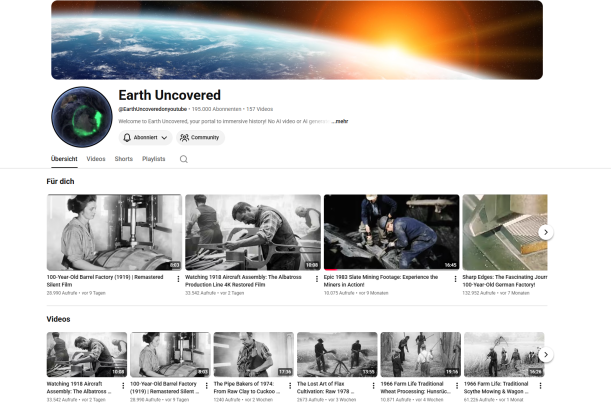Open the 'Videos' section heading

[x=58, y=319]
